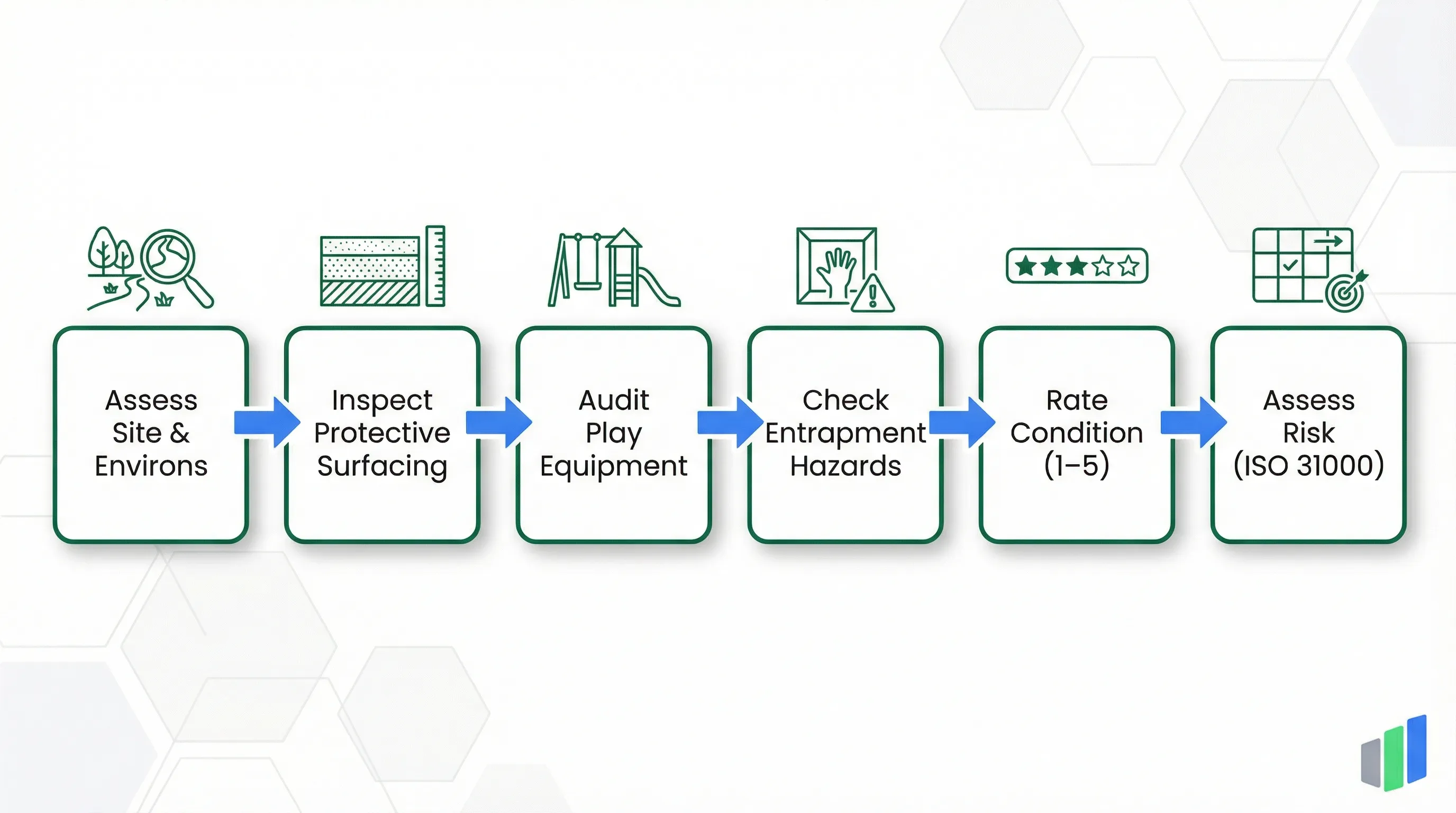Select the Assess Risk (ISO 31000) box
Screen dimensions: 1456x813
click(x=1308, y=433)
